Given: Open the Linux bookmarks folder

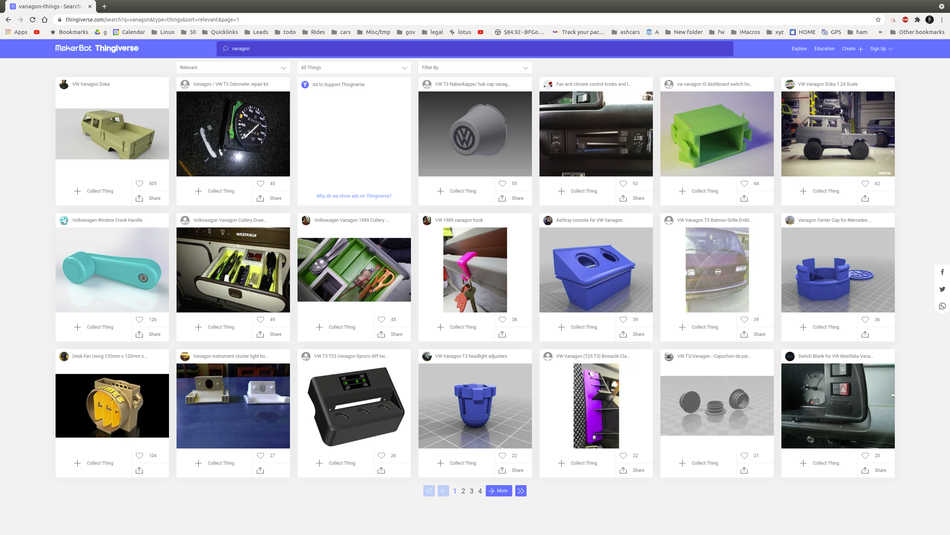Looking at the screenshot, I should [163, 32].
